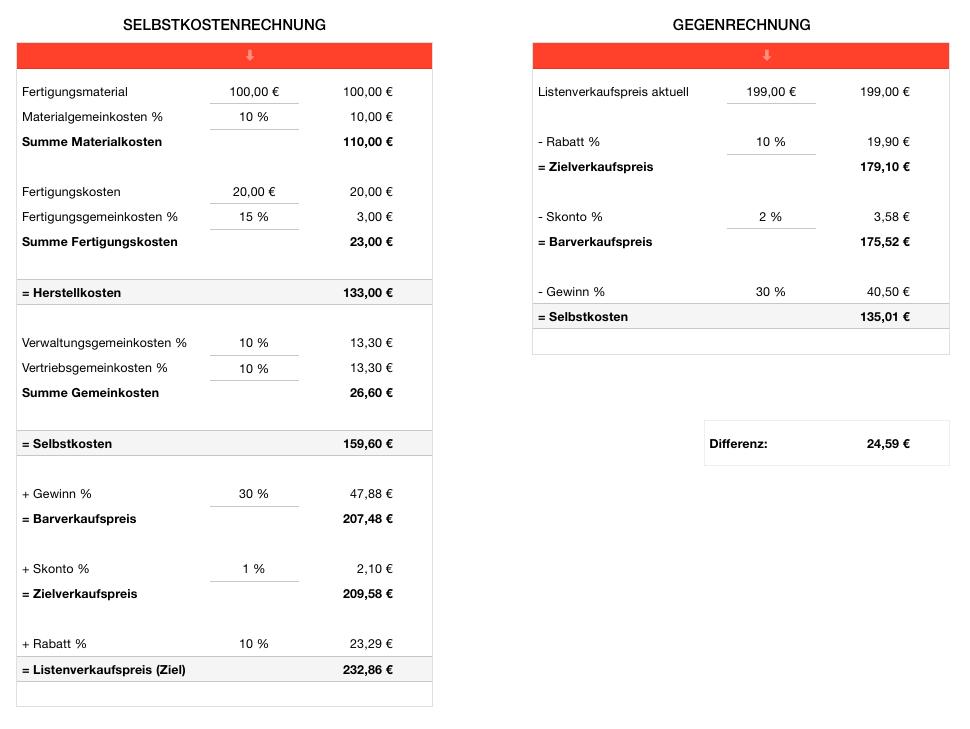Select the Verwaltungsgemeinkosten 10 % field
970x729 pixels.
coord(254,342)
